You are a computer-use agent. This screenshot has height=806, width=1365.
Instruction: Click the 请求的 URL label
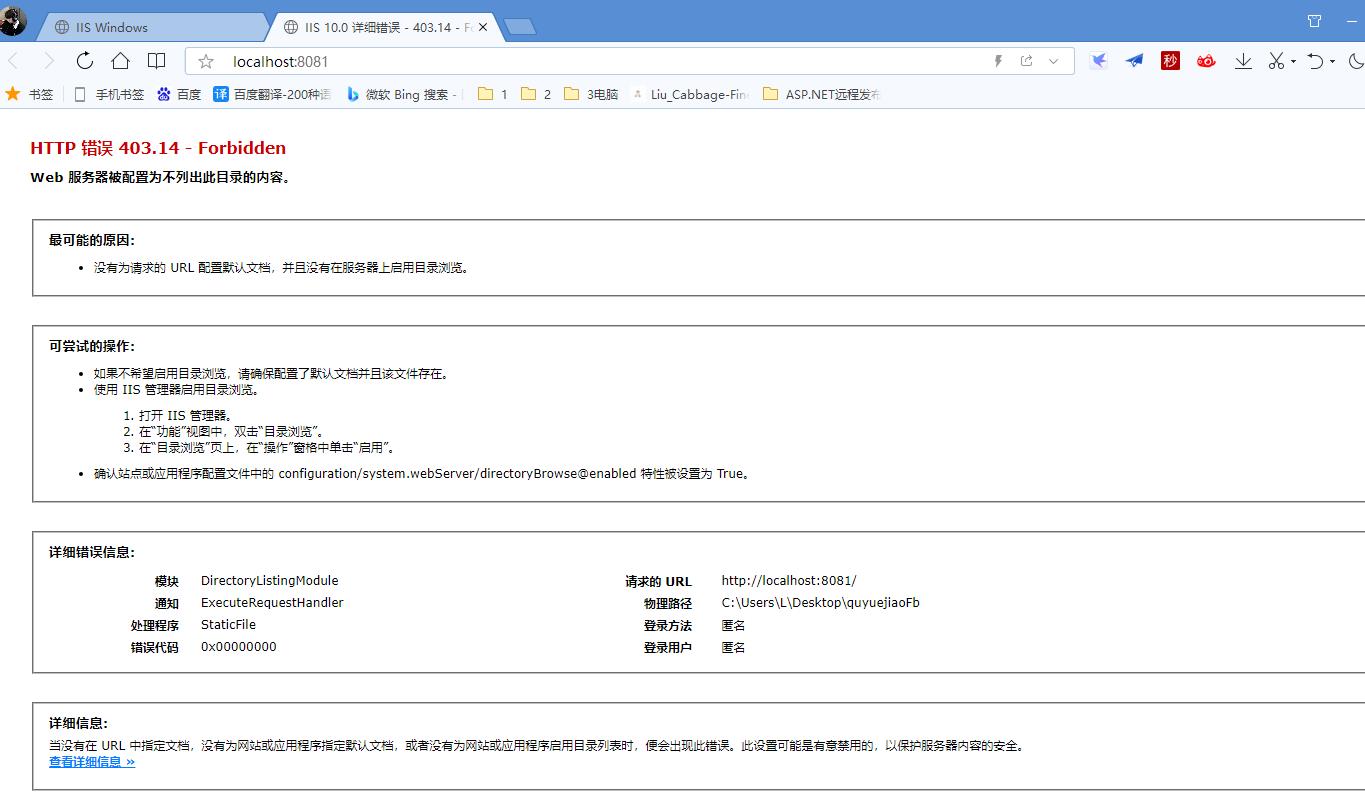[x=658, y=582]
